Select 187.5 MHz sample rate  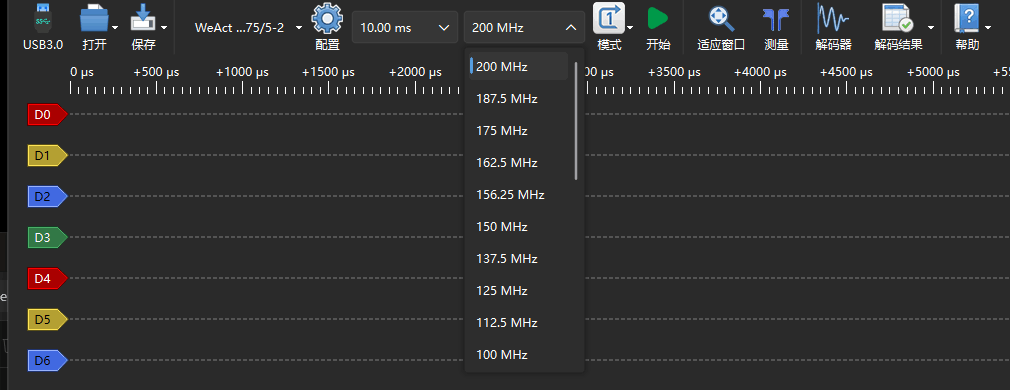pyautogui.click(x=519, y=99)
